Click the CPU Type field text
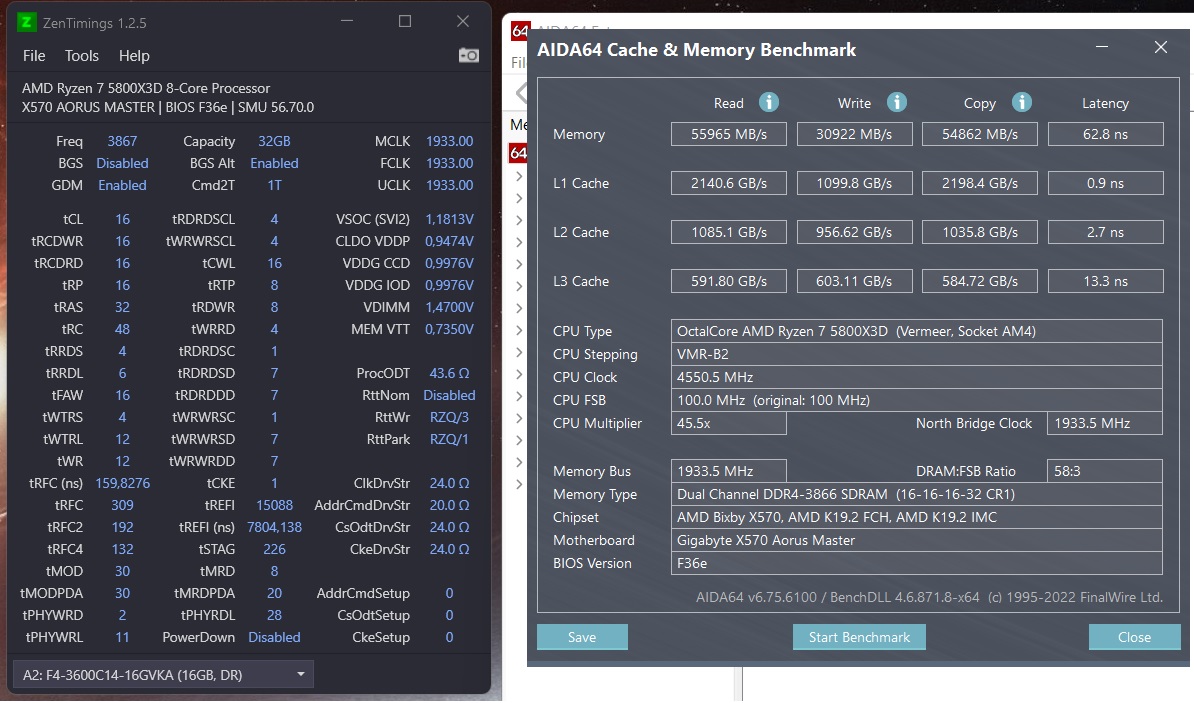 (917, 331)
